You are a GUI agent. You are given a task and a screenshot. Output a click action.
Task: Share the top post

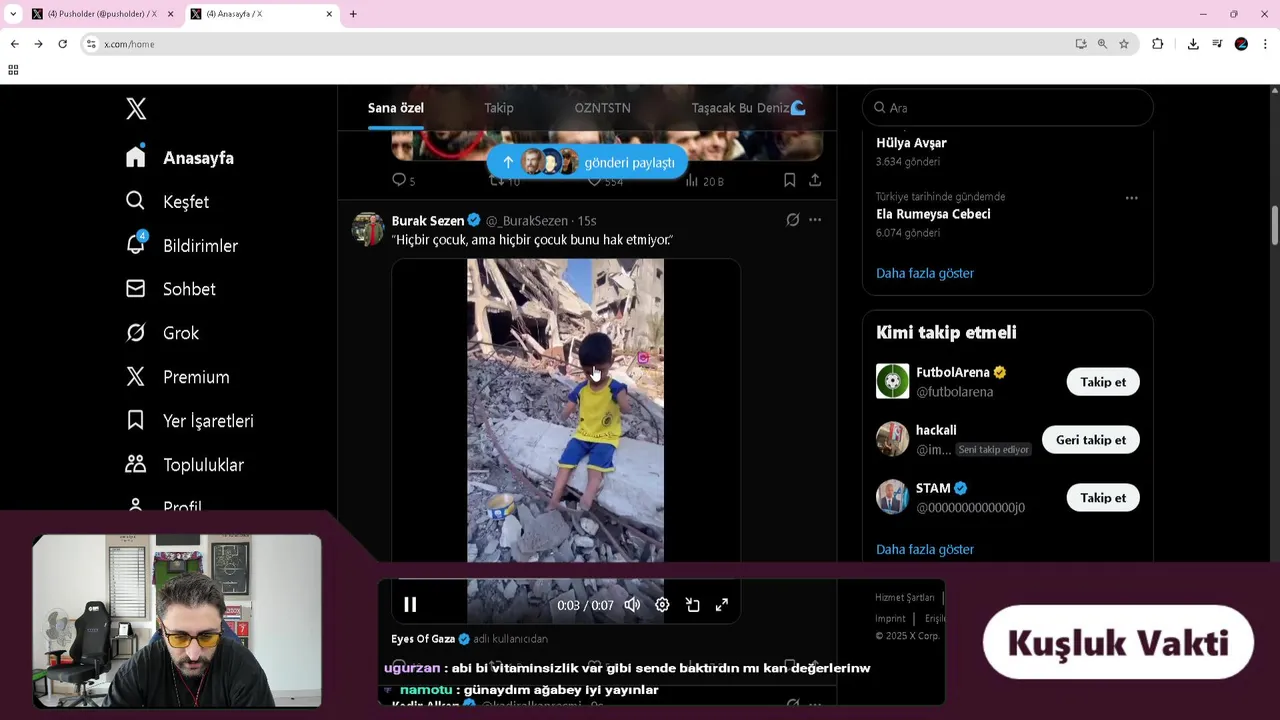[815, 180]
